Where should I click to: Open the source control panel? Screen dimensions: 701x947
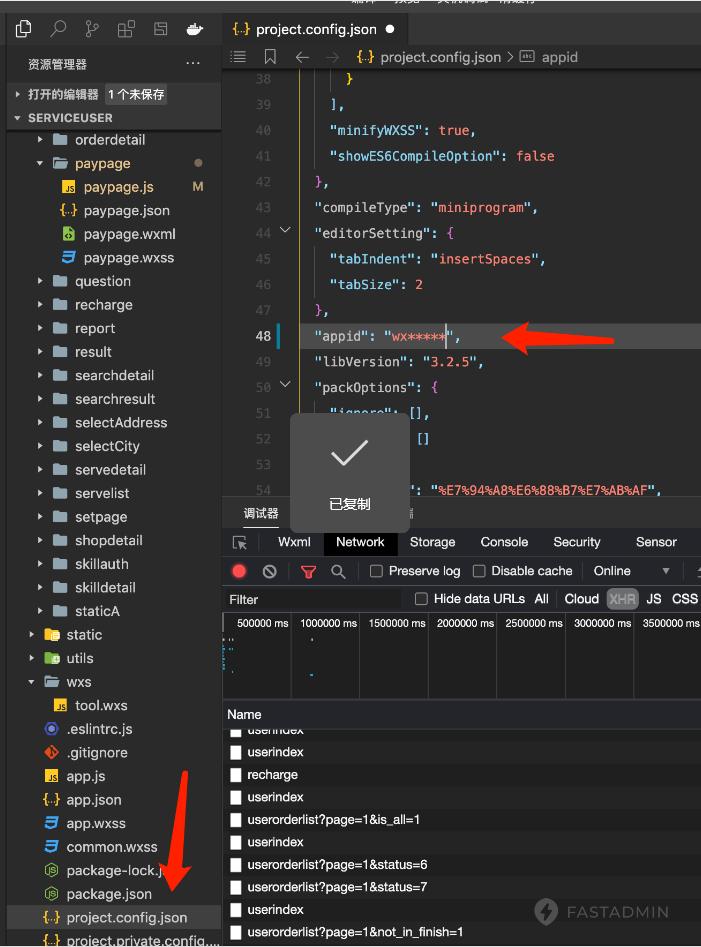[x=92, y=29]
